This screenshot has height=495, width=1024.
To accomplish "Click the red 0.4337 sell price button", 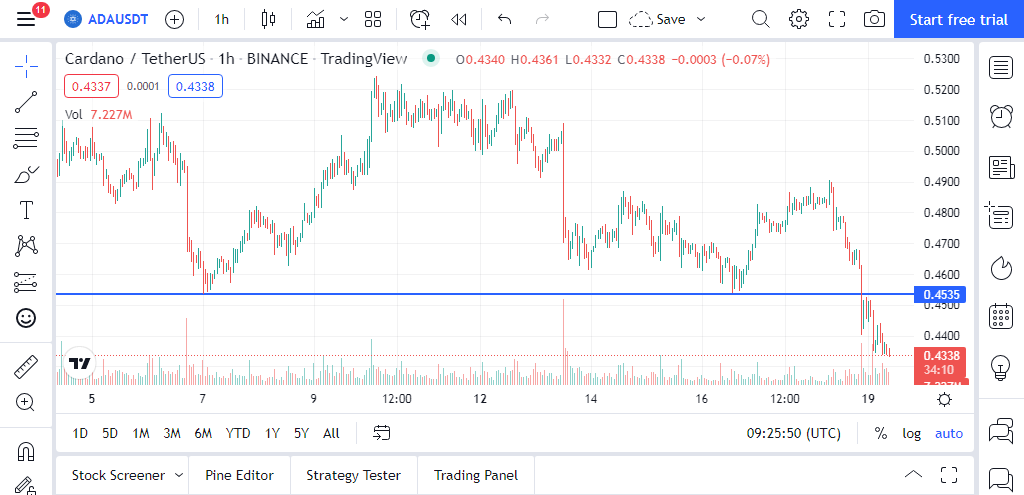I will point(91,86).
